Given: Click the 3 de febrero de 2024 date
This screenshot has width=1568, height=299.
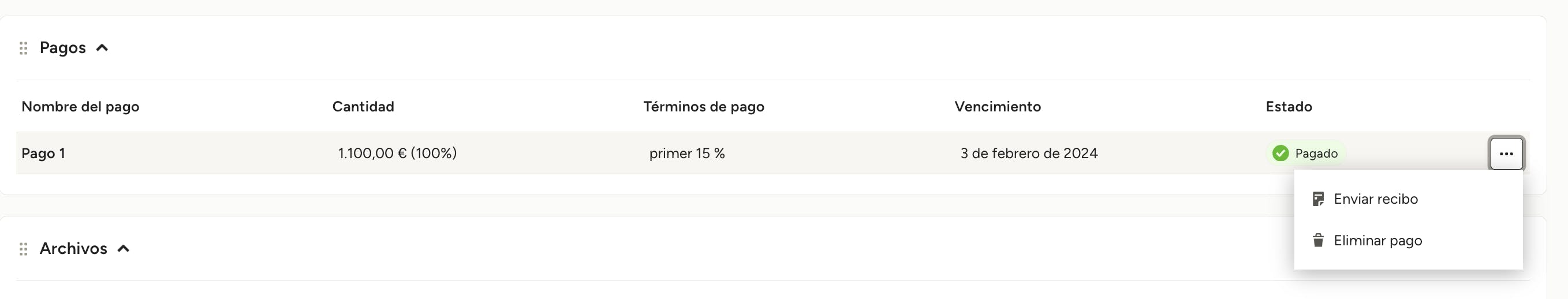Looking at the screenshot, I should tap(1029, 154).
